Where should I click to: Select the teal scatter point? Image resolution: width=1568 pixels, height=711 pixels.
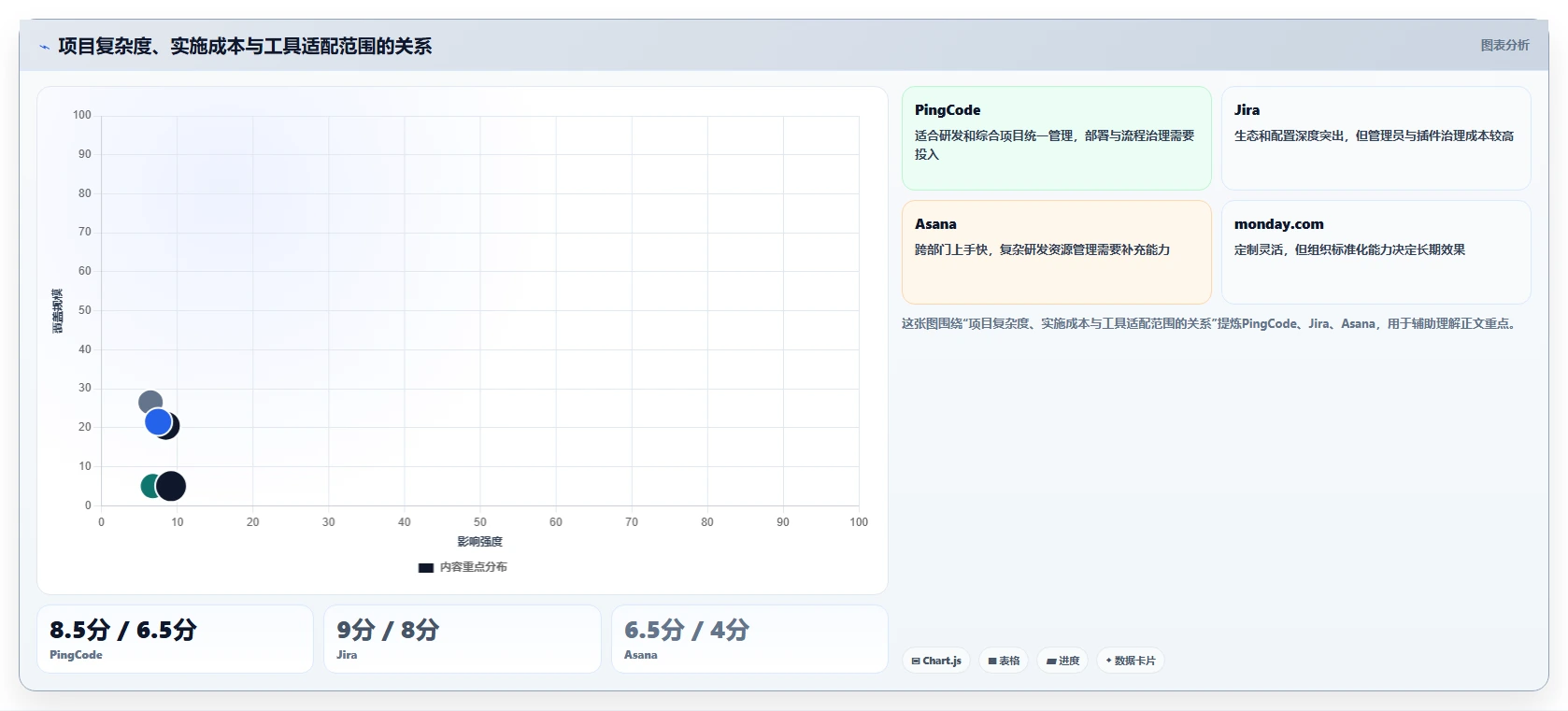coord(150,486)
